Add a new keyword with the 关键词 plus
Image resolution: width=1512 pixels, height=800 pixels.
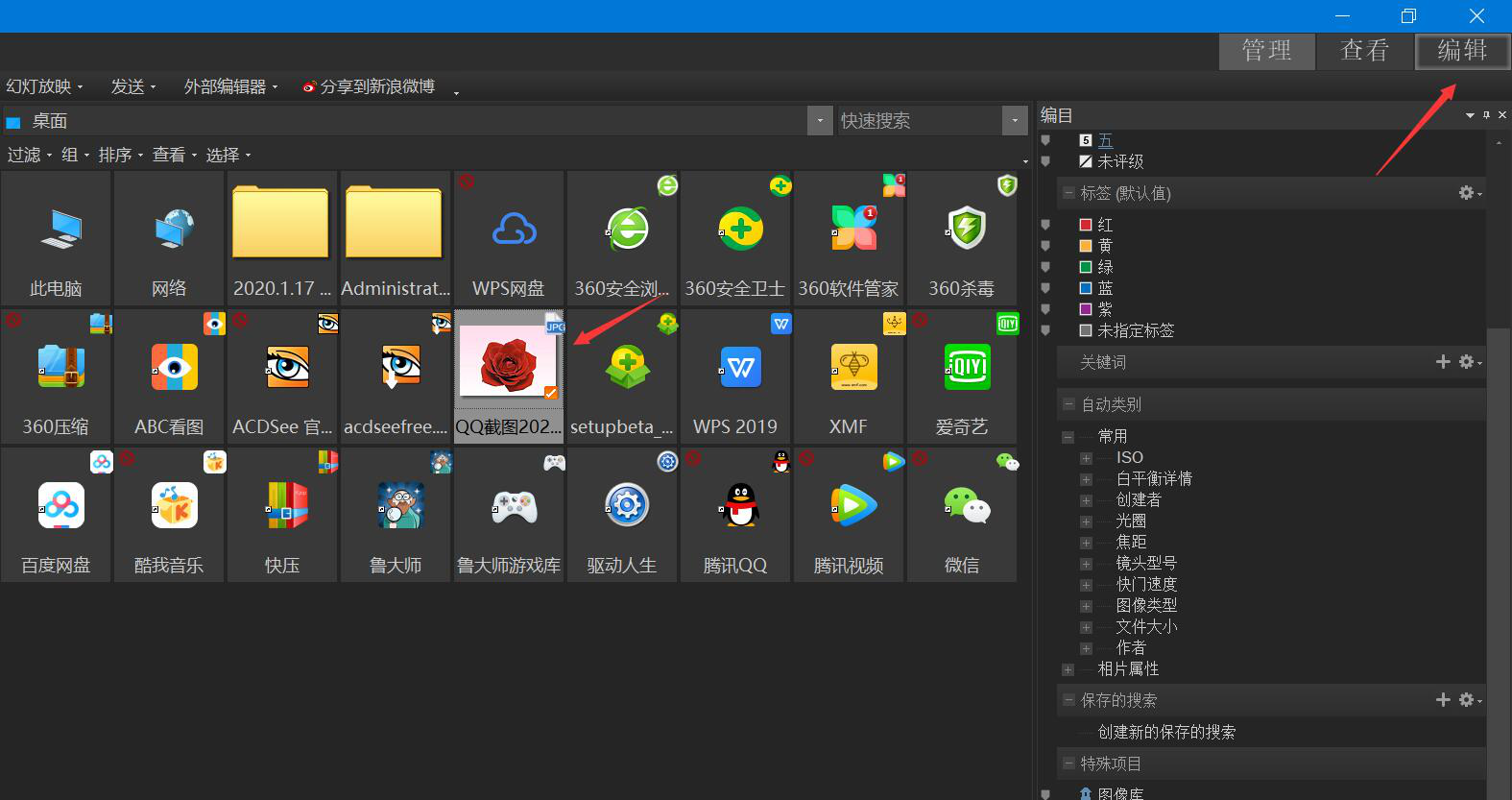coord(1442,362)
